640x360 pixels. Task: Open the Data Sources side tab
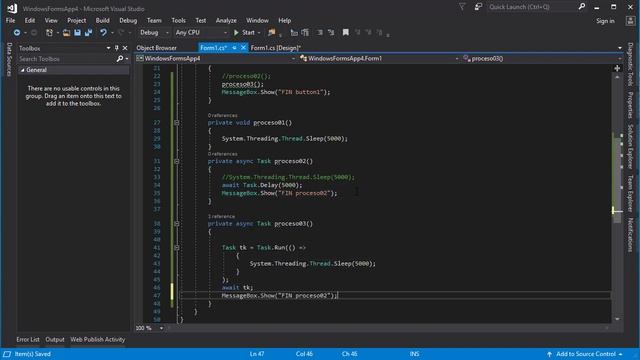(x=9, y=60)
